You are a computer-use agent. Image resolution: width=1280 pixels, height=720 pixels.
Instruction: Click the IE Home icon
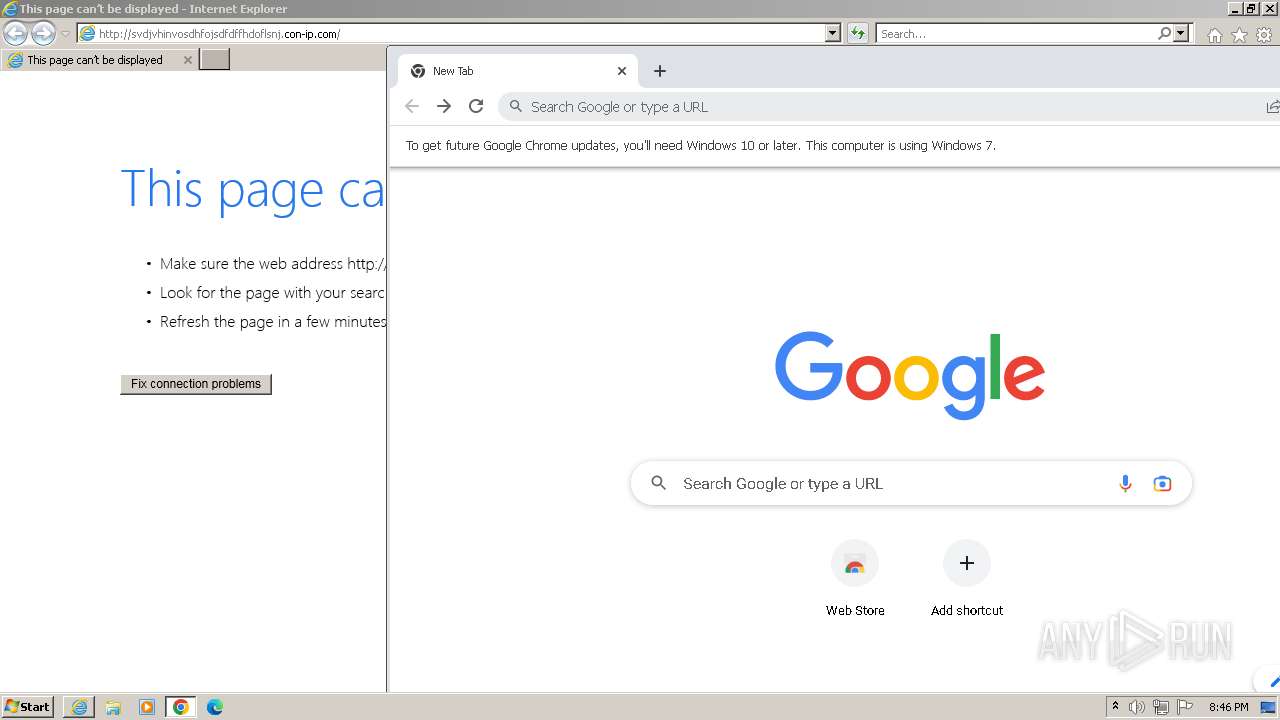1214,35
